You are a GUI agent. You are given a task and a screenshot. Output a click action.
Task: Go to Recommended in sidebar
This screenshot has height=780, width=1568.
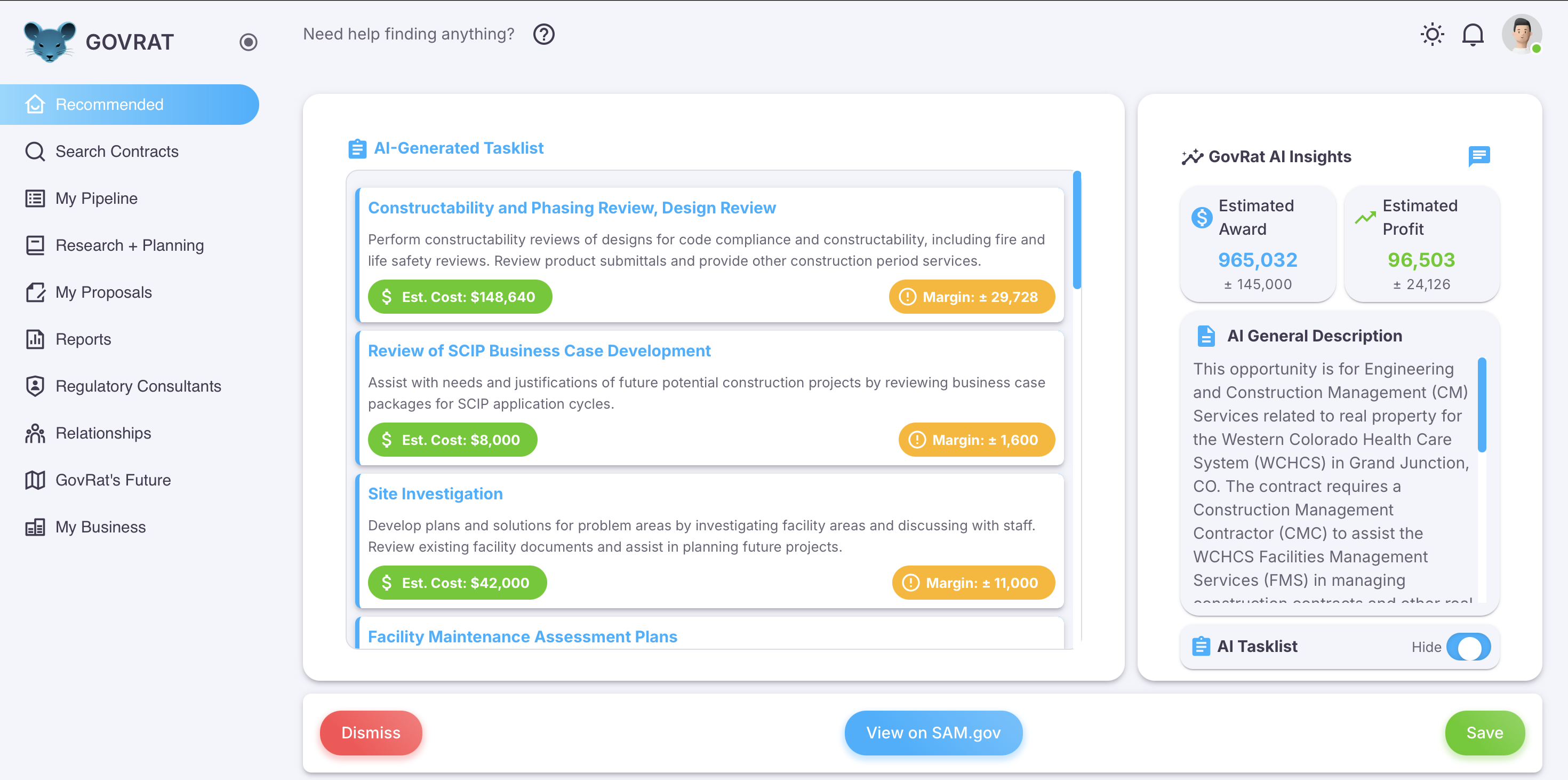(x=129, y=104)
